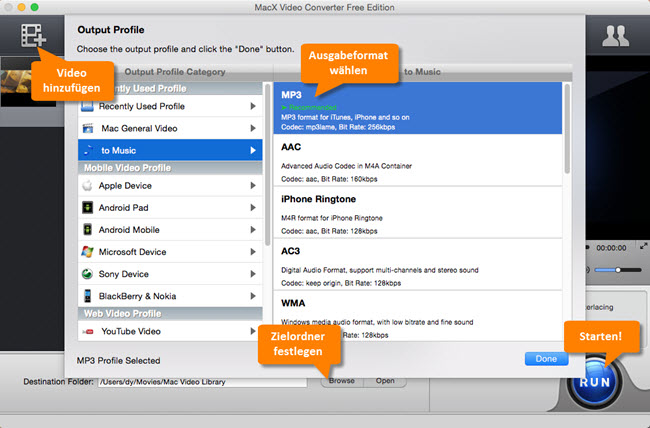Expand Android Pad submenu arrow
Screen dimensions: 650x428
(x=253, y=207)
